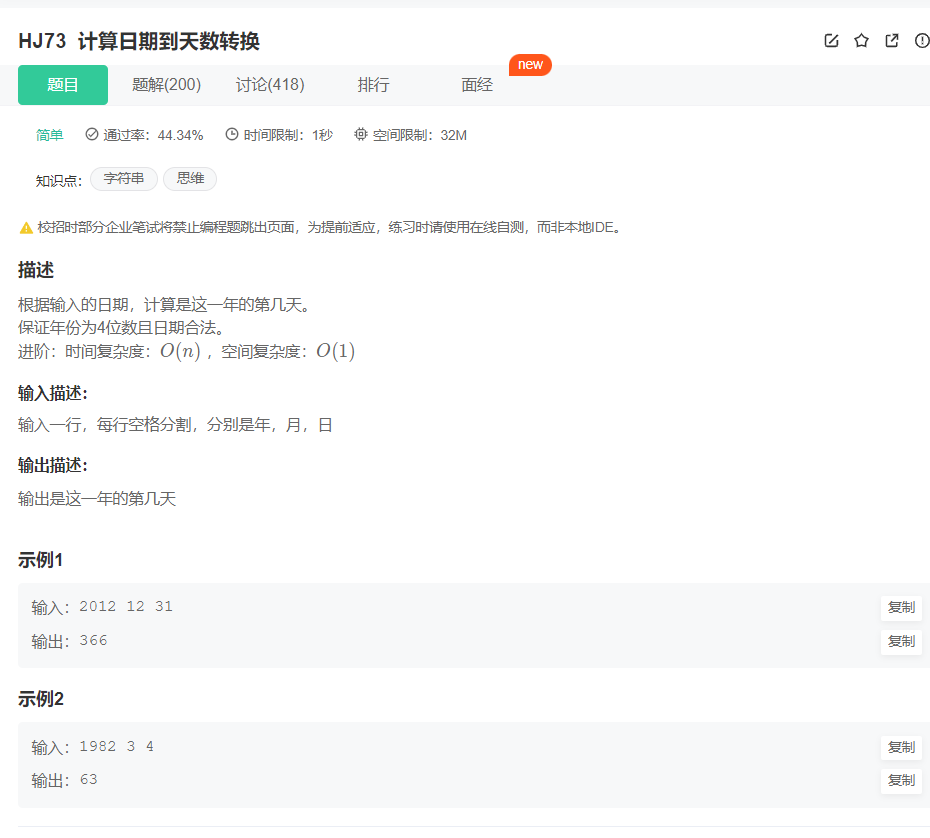Click the clock icon beside 时间限制
This screenshot has height=838, width=930.
(x=230, y=133)
